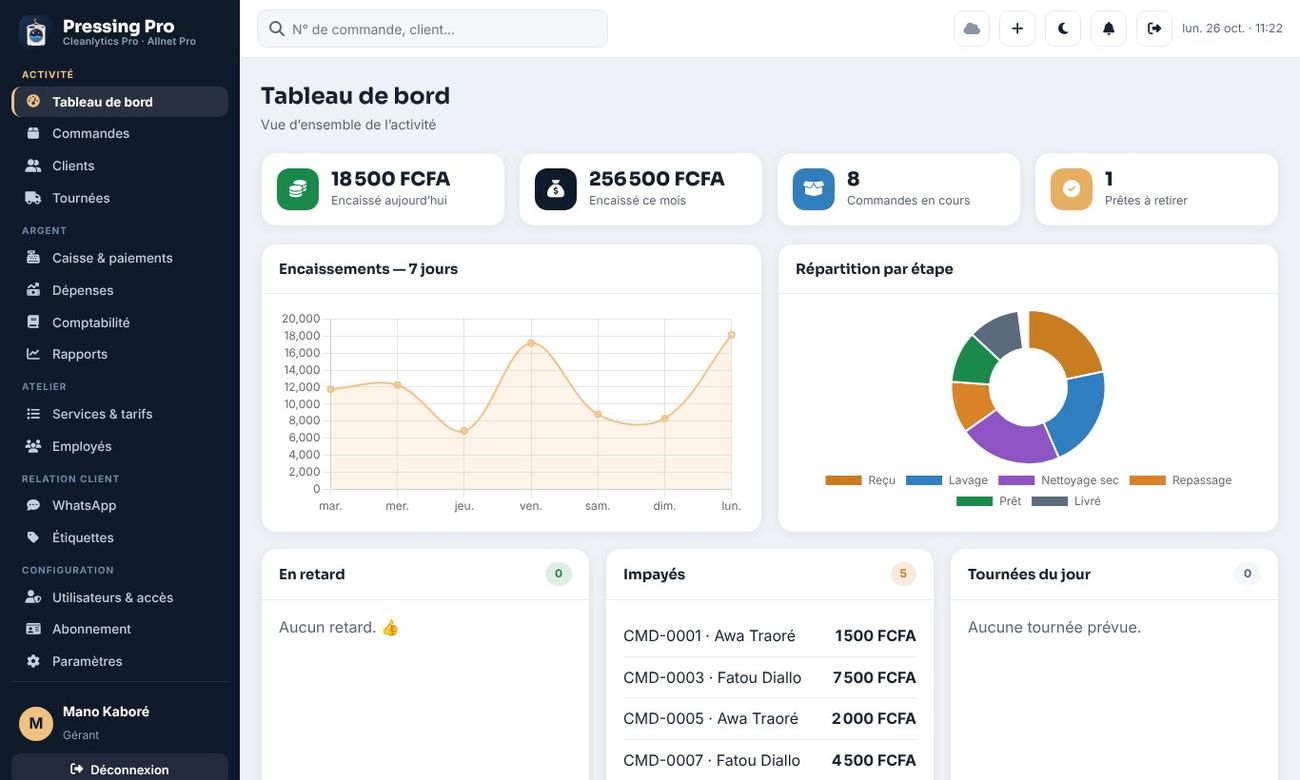Click the plus icon to add new
The image size is (1300, 780).
(x=1017, y=28)
